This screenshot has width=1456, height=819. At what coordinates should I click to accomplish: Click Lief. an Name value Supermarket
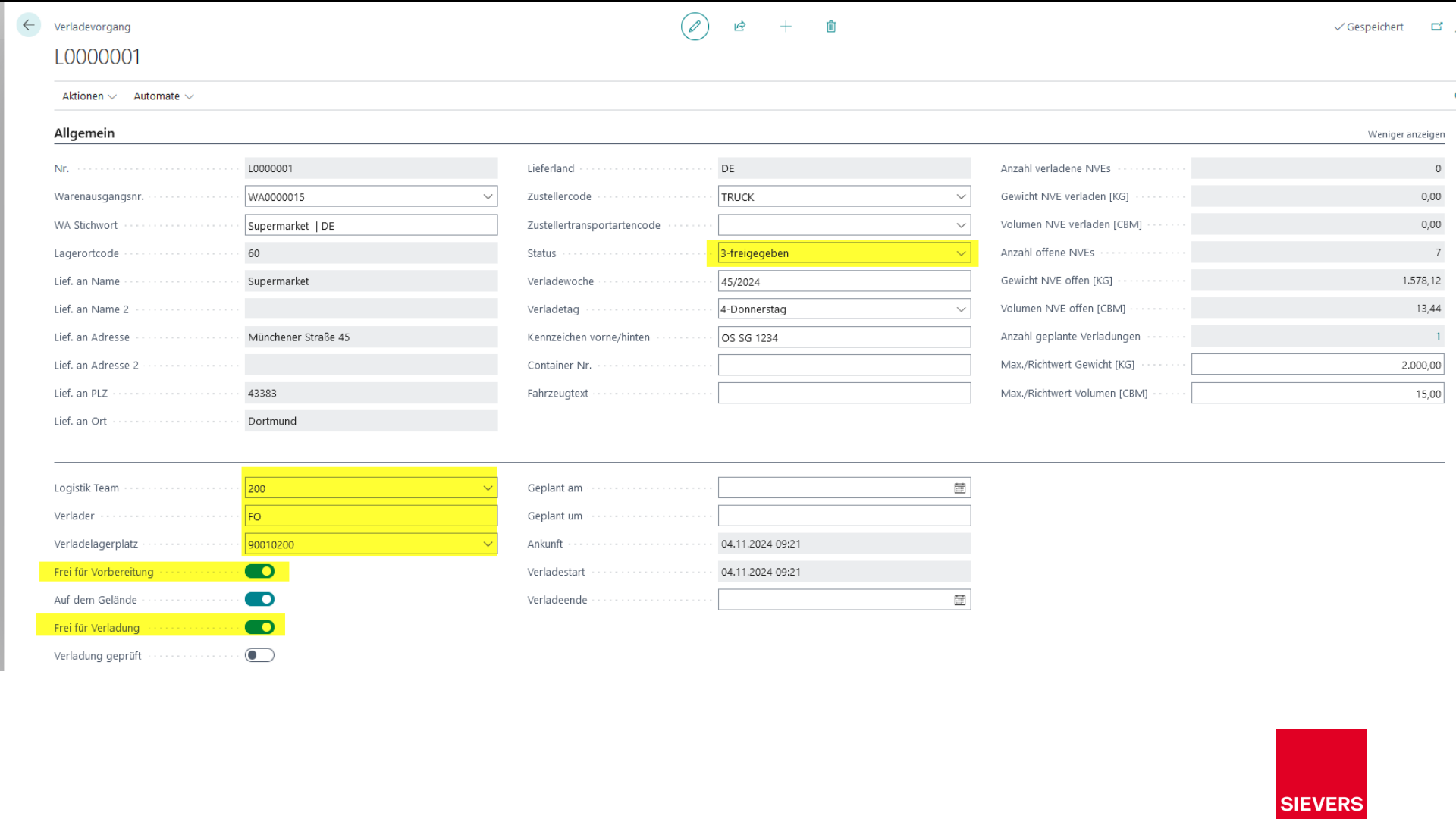371,281
